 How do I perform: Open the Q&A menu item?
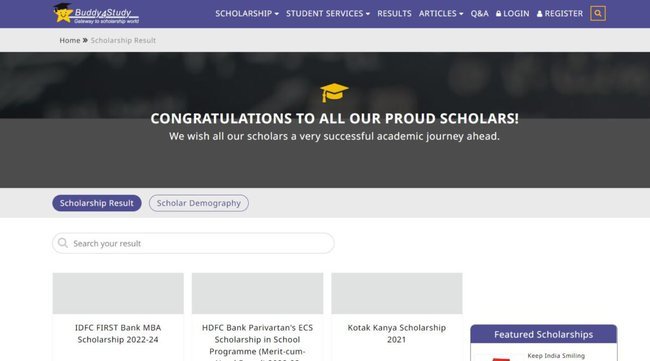pyautogui.click(x=479, y=13)
